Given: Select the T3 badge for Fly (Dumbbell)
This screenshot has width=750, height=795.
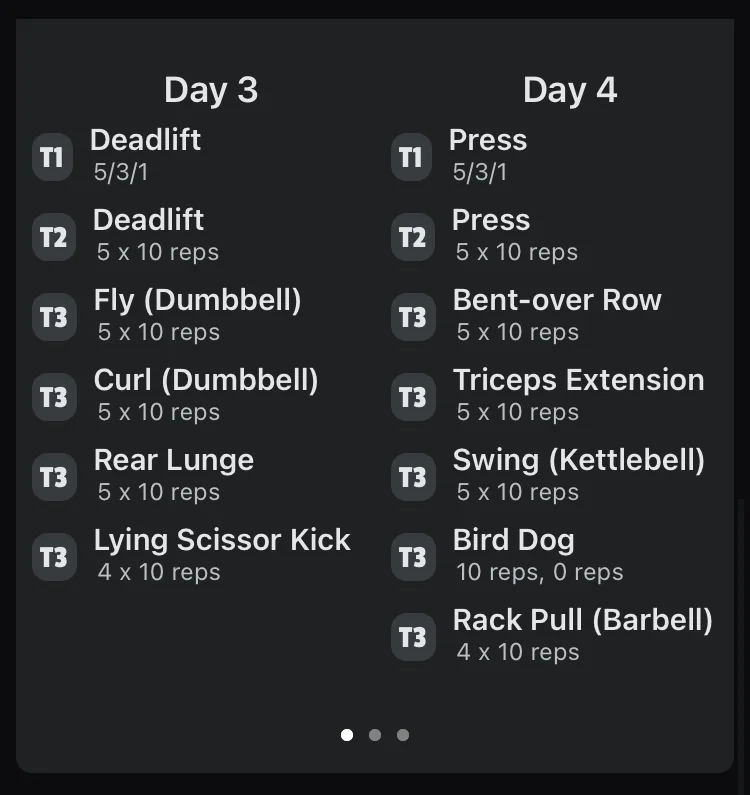Looking at the screenshot, I should pos(53,318).
